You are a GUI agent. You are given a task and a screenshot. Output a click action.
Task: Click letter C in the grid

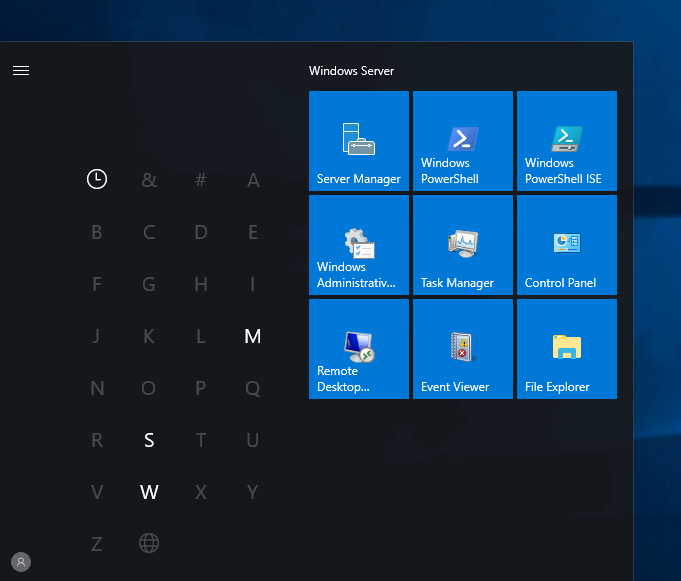149,232
